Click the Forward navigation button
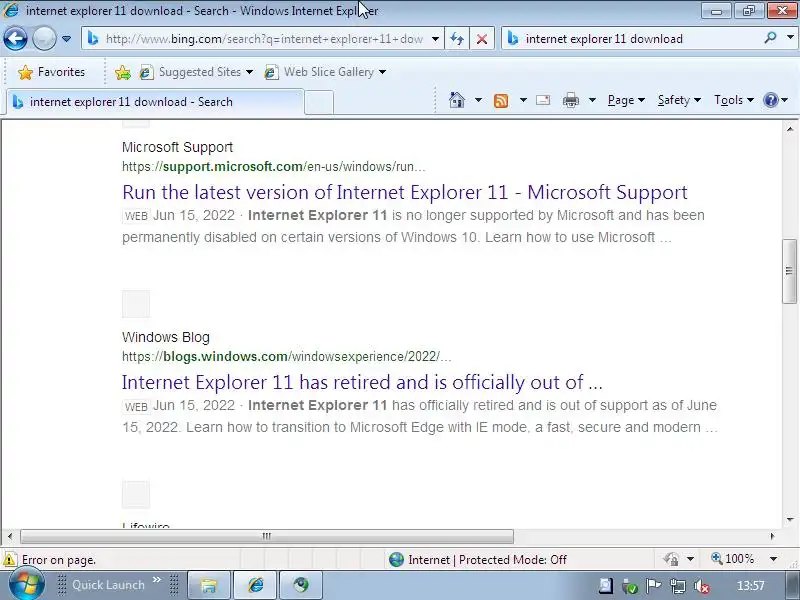800x600 pixels. 44,38
